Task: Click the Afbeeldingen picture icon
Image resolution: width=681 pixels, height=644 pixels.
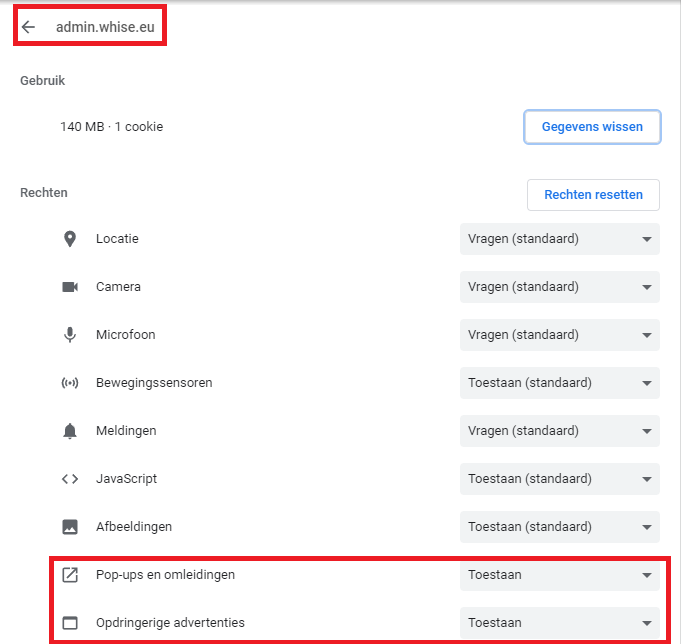Action: click(70, 527)
